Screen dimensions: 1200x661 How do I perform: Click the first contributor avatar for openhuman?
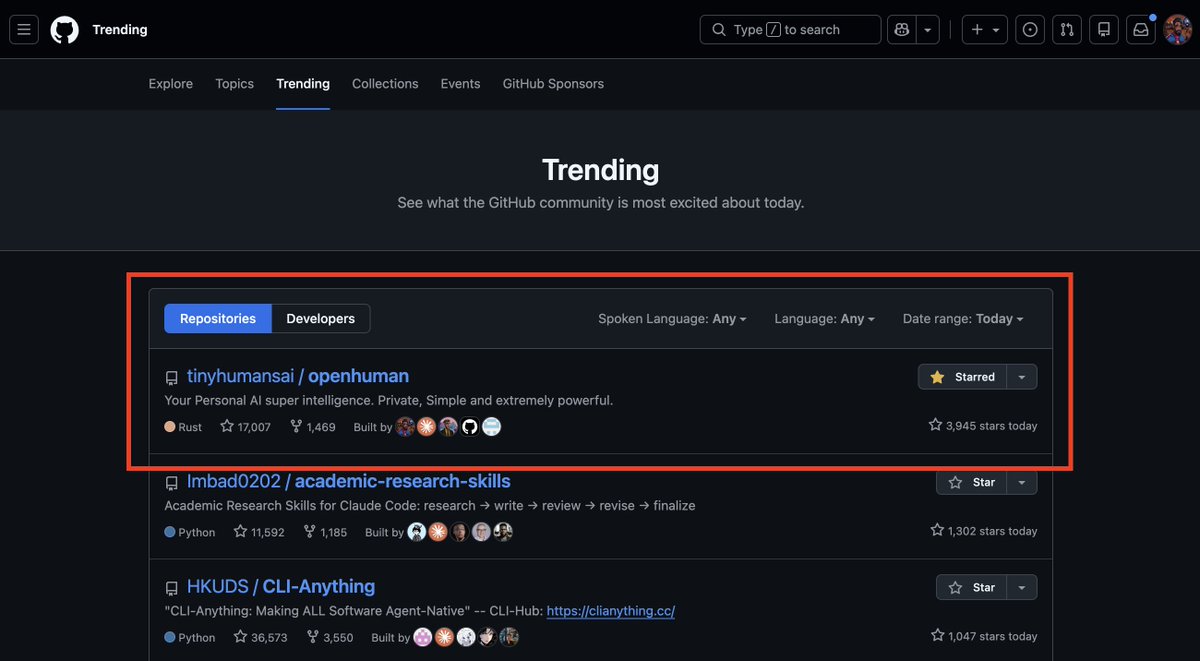pos(405,427)
